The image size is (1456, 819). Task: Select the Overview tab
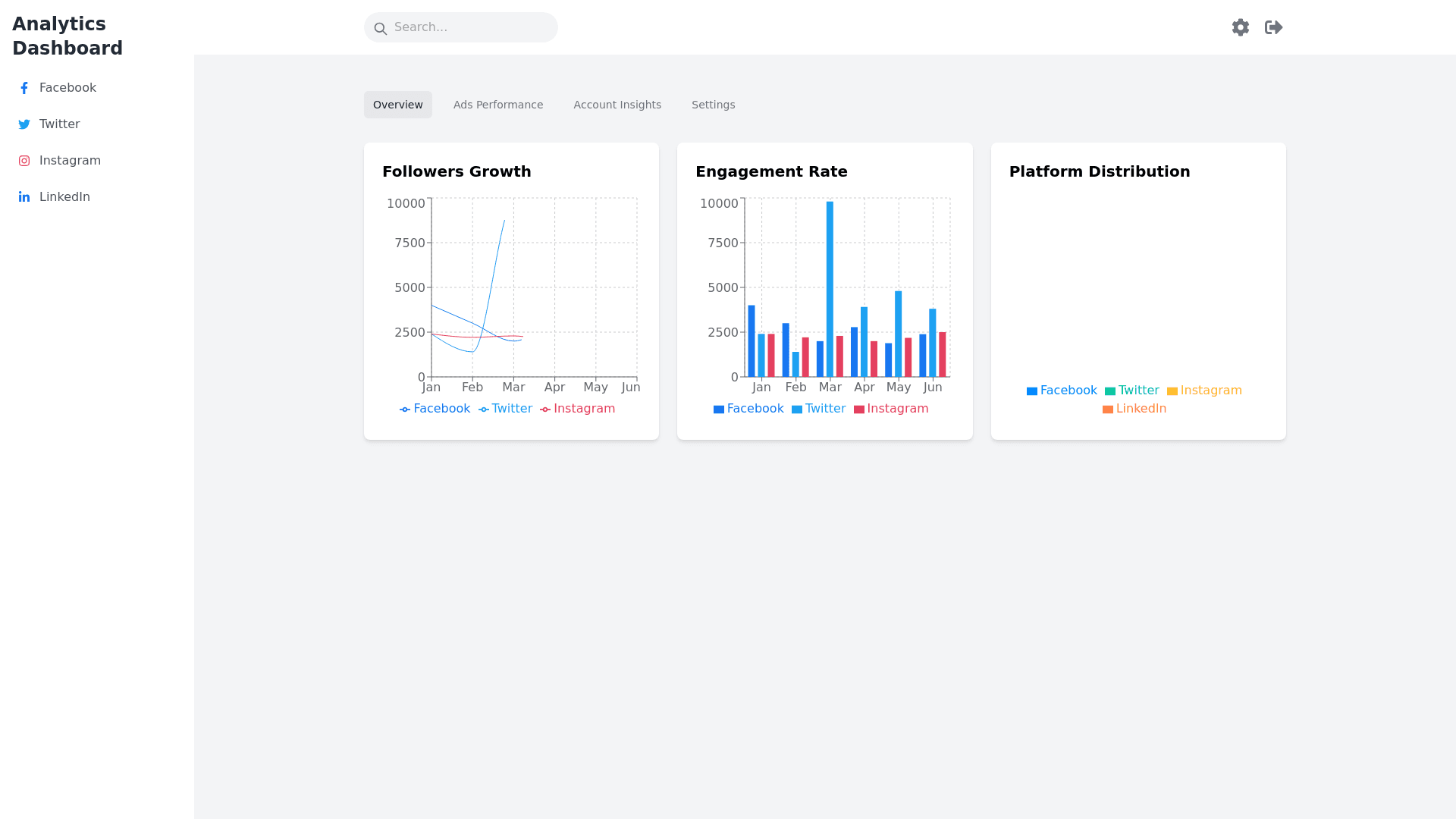point(398,105)
